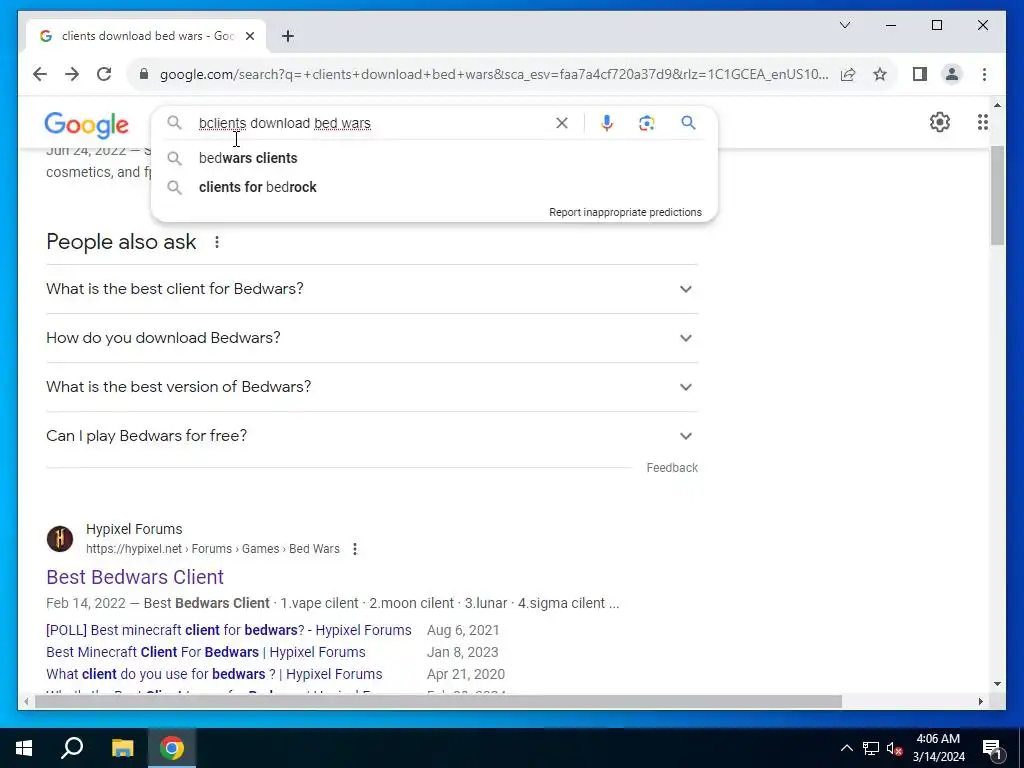This screenshot has width=1024, height=768.
Task: Click inside the search text field
Action: click(x=372, y=123)
